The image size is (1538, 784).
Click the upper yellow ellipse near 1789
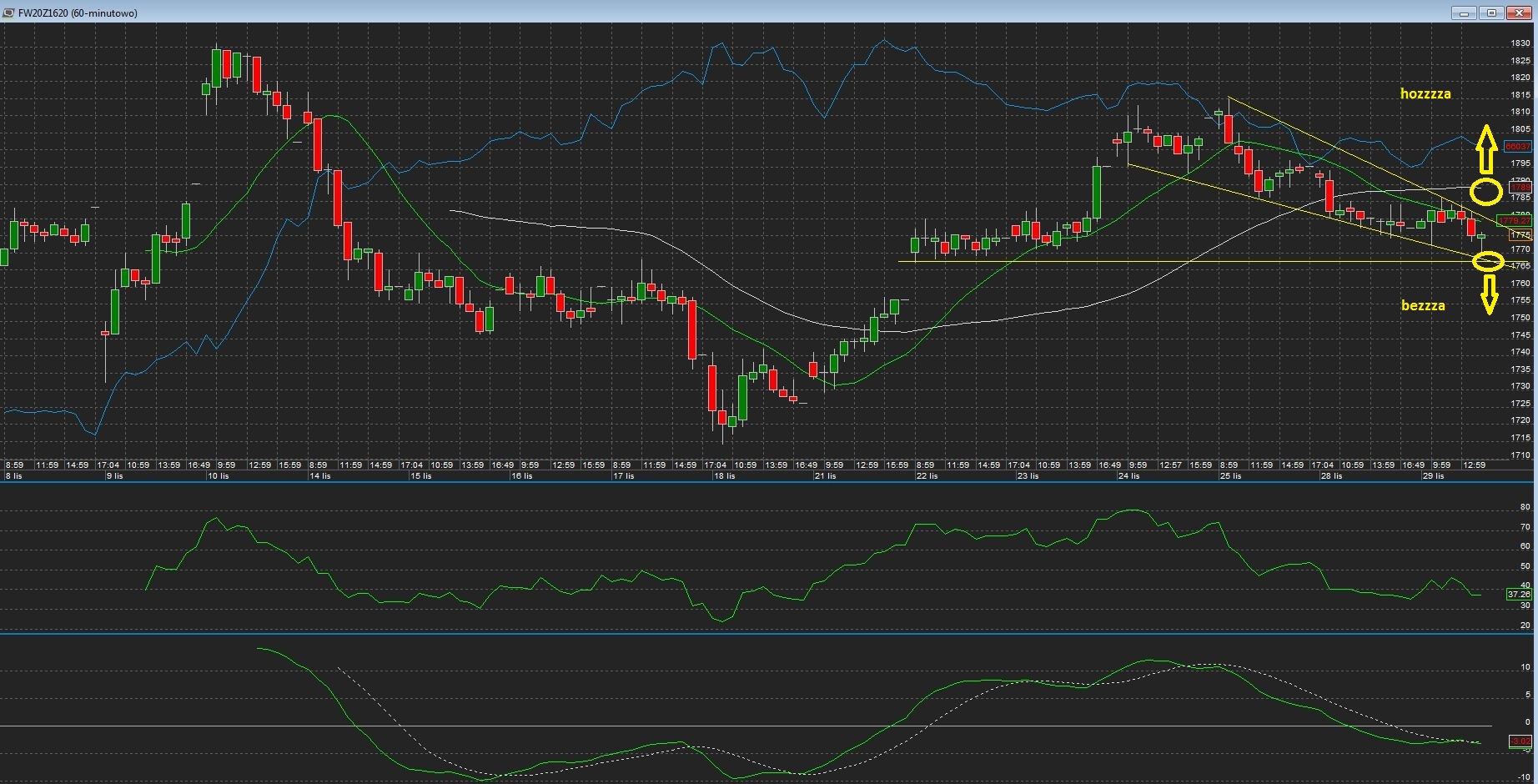(1485, 192)
